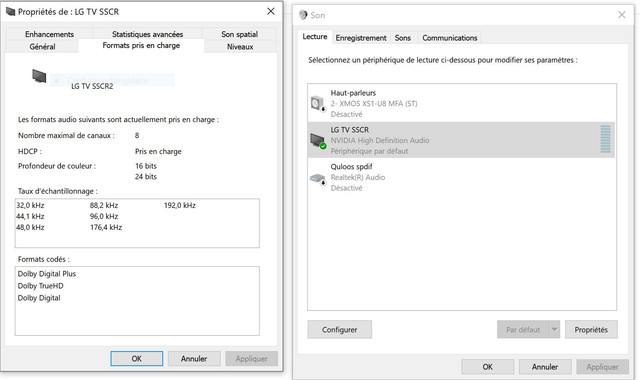This screenshot has height=380, width=640.
Task: Click the 176,4 kHz sample rate
Action: 106,227
